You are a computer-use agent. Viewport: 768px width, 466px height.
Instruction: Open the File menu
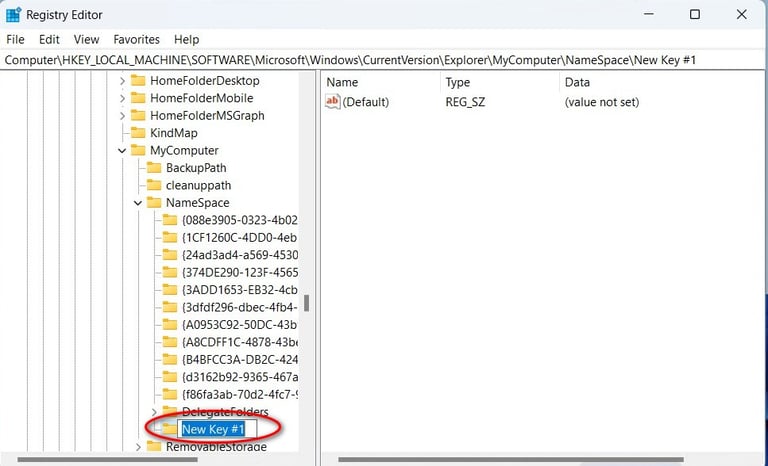(x=15, y=39)
